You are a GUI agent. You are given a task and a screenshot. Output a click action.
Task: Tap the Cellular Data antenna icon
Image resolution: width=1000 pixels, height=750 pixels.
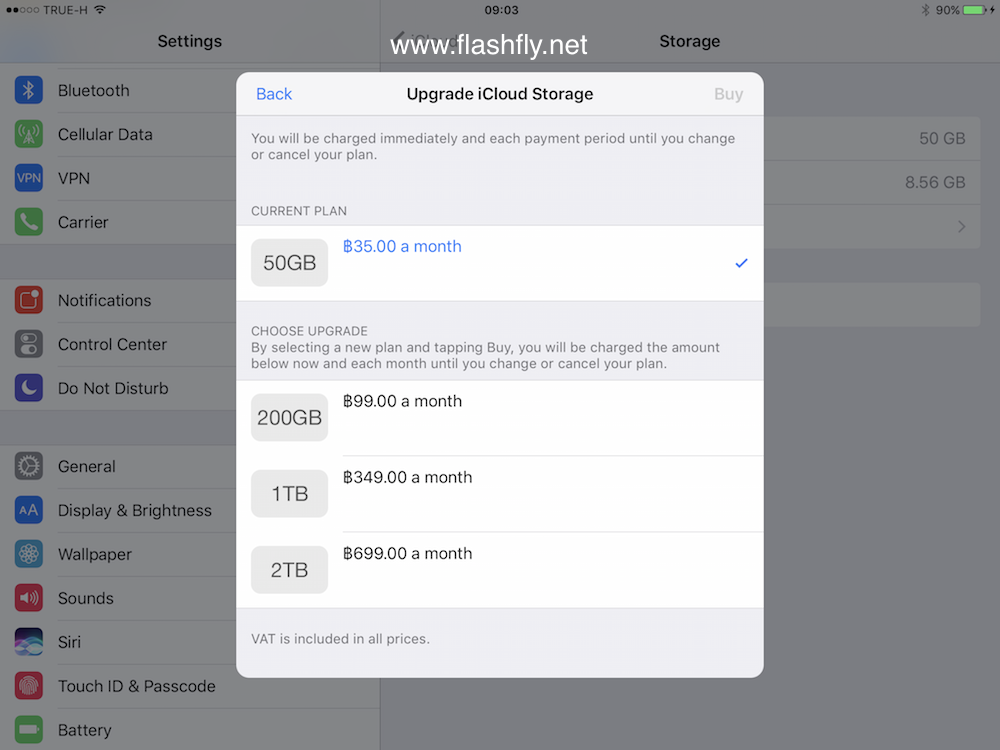[x=29, y=134]
